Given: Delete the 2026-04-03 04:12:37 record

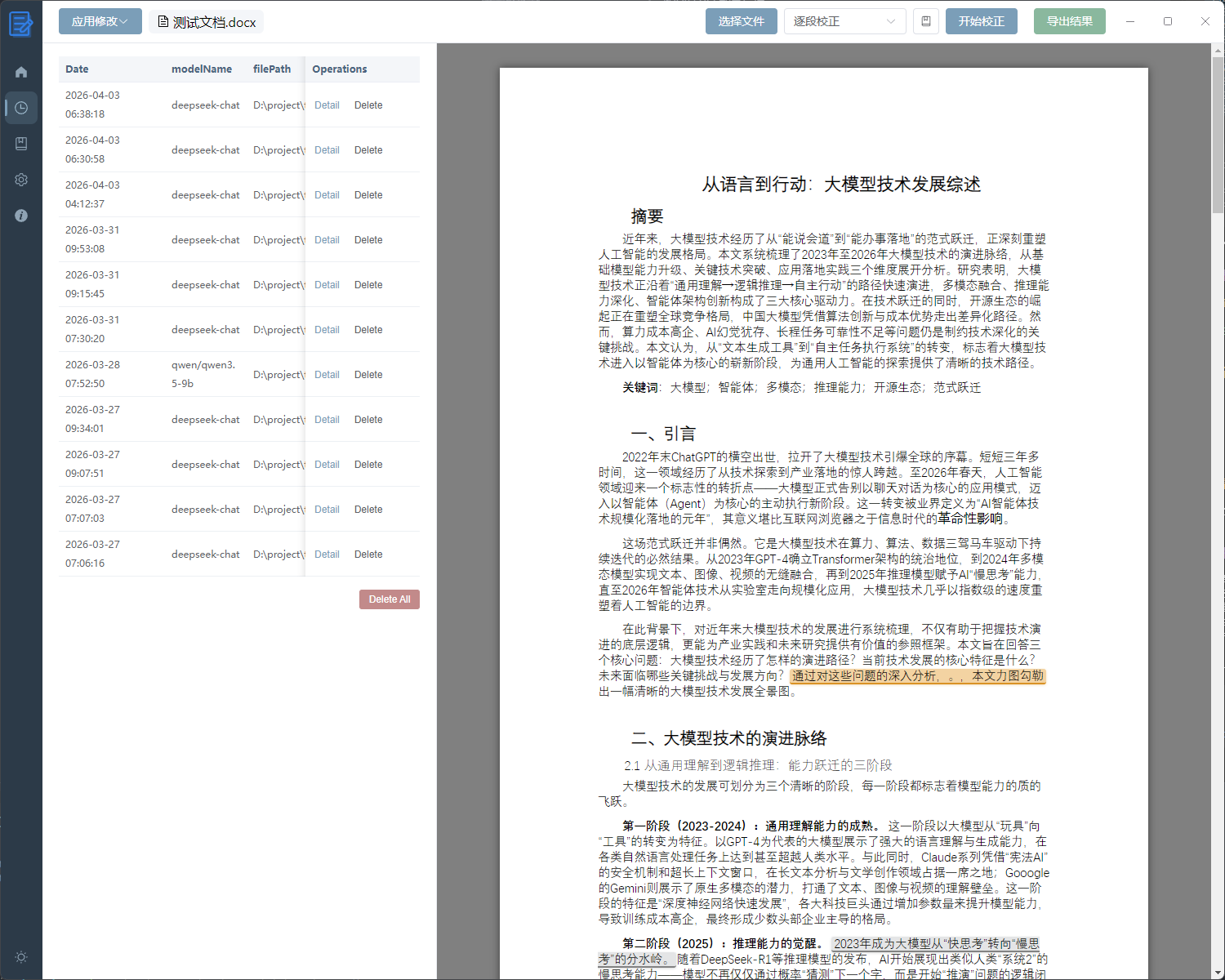Looking at the screenshot, I should tap(368, 195).
